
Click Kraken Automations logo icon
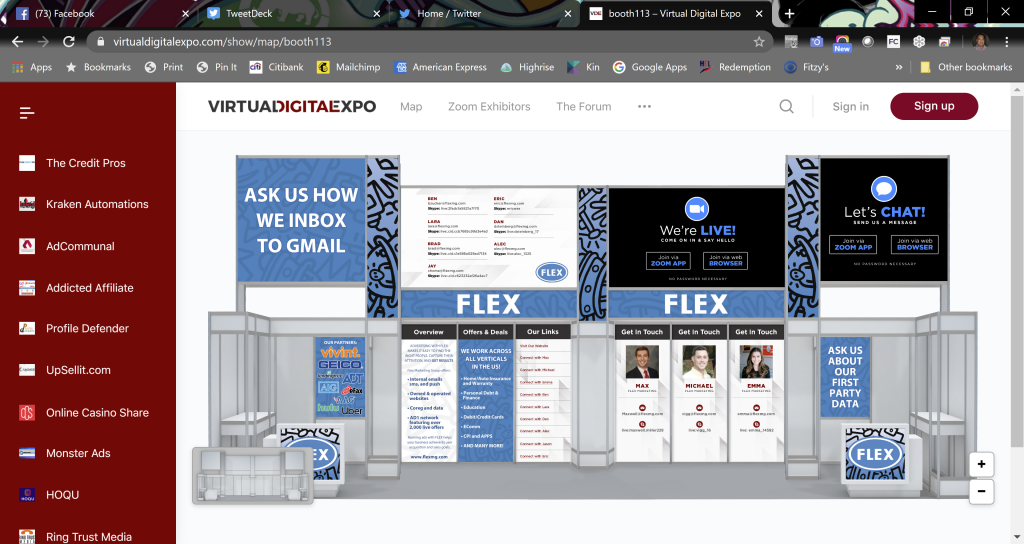[27, 204]
